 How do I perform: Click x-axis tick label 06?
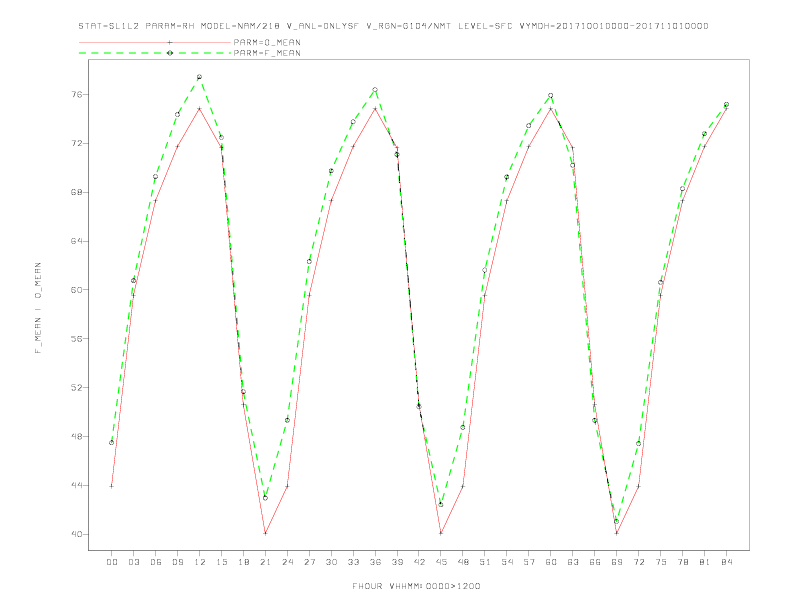pos(156,562)
